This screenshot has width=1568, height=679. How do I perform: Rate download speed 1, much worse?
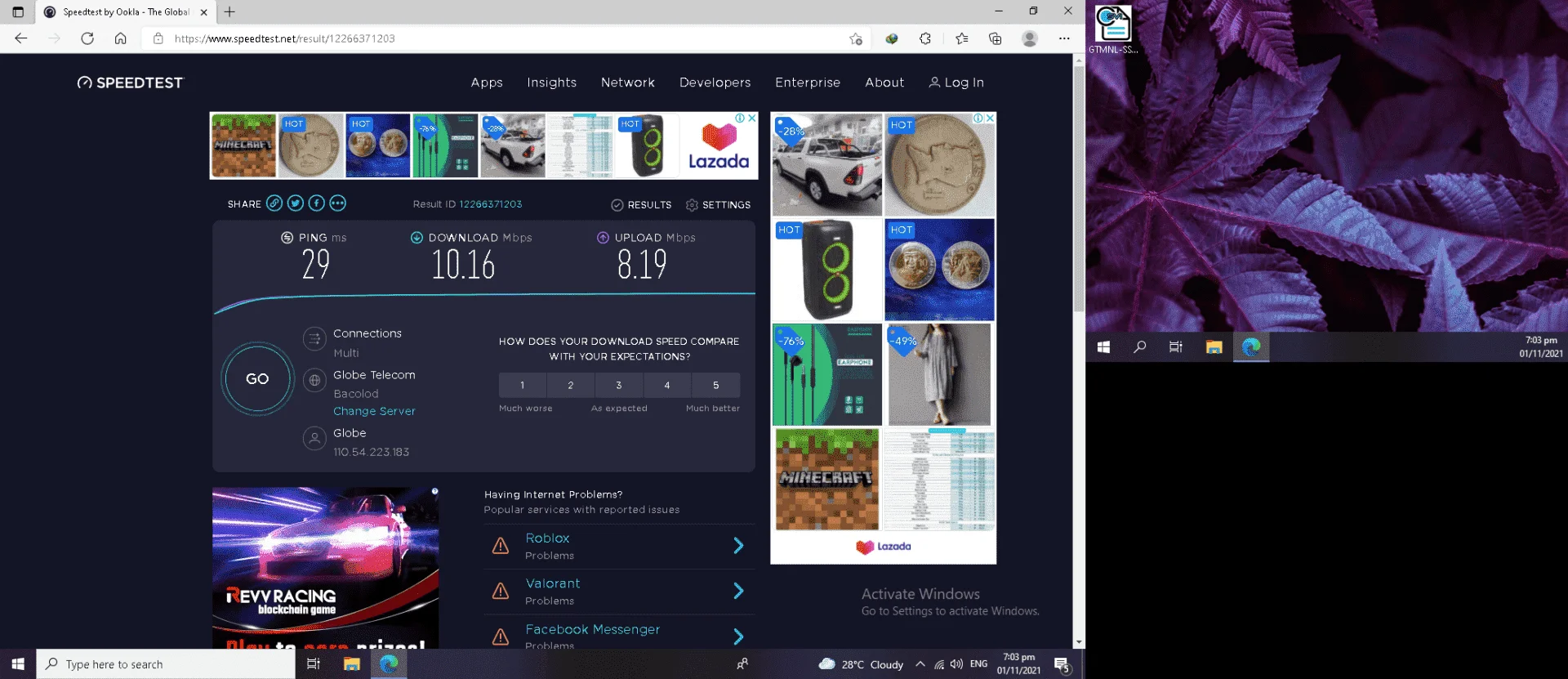tap(523, 385)
